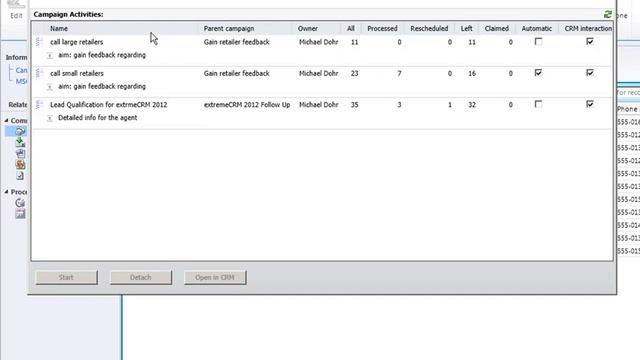Click Rescheduled value '1' for Lead Qualification row
The height and width of the screenshot is (360, 640).
point(450,105)
